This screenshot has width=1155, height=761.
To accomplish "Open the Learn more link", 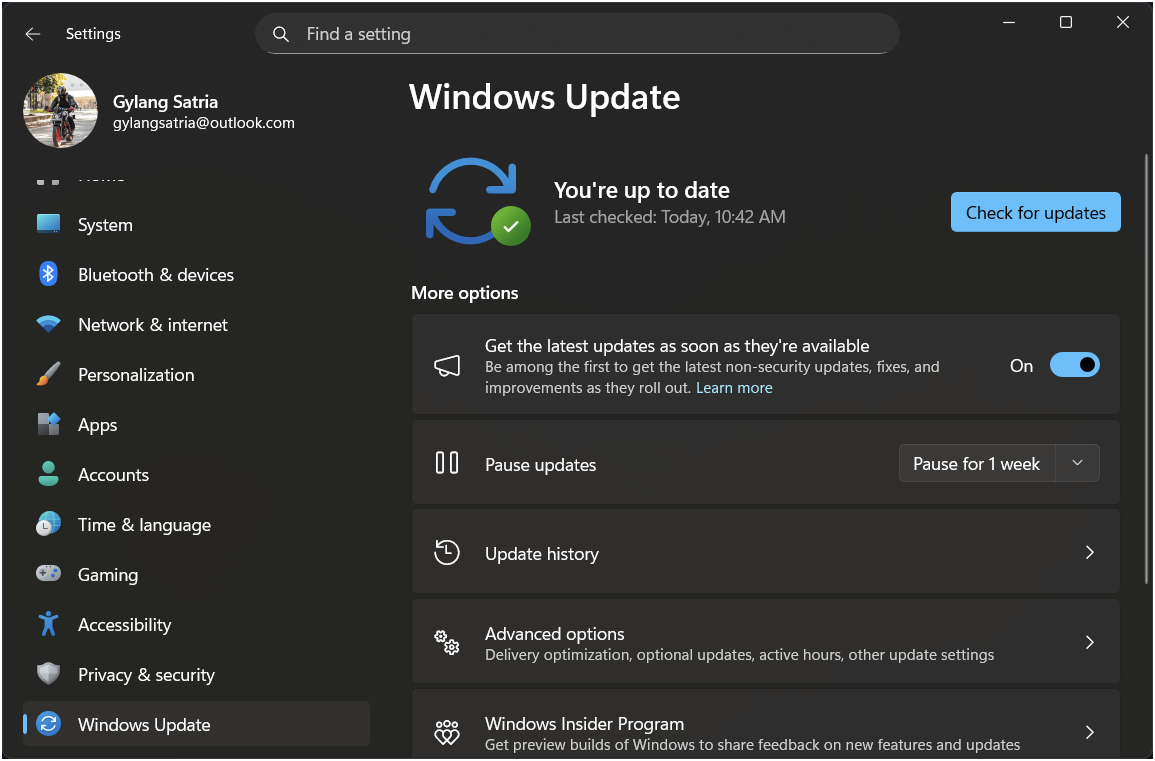I will (x=734, y=387).
